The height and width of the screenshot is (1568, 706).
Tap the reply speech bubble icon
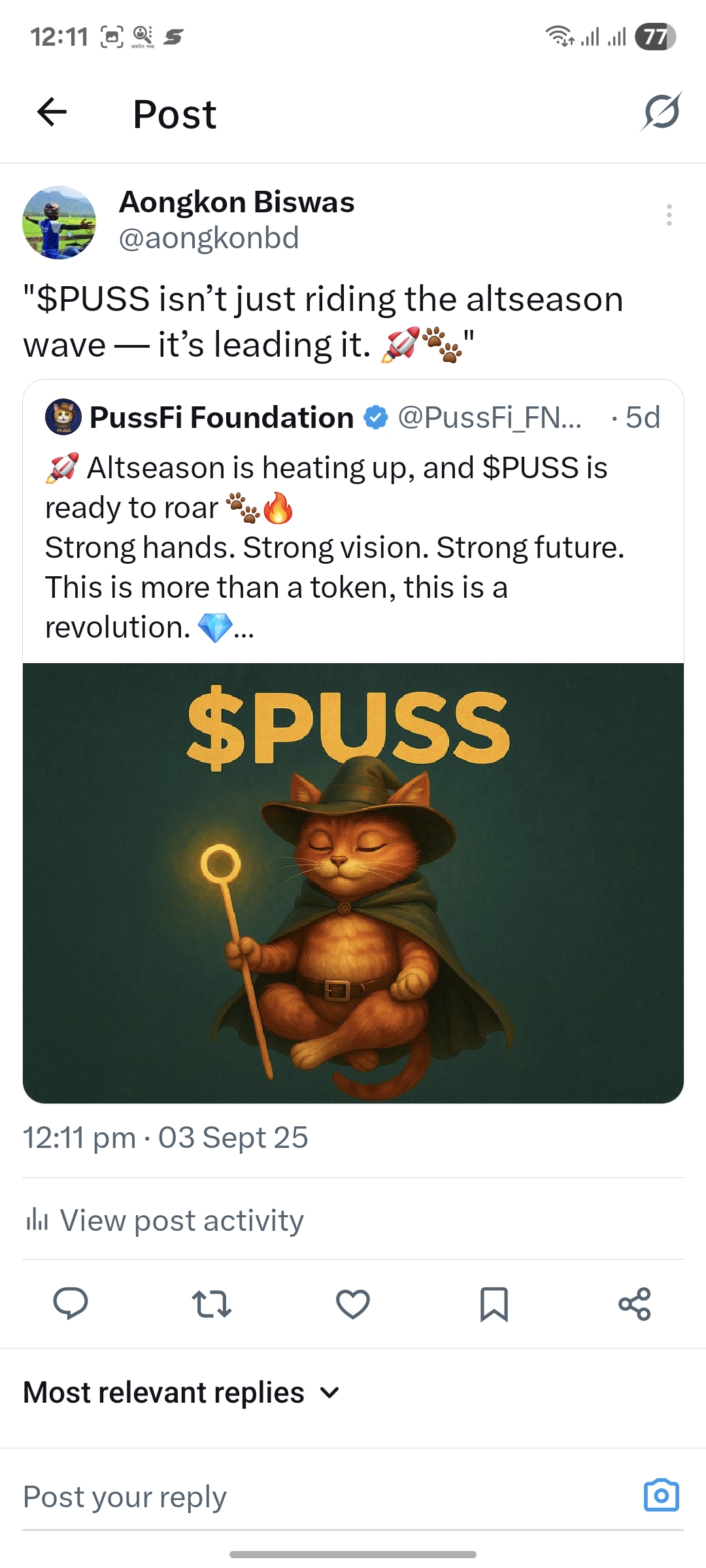tap(70, 1304)
